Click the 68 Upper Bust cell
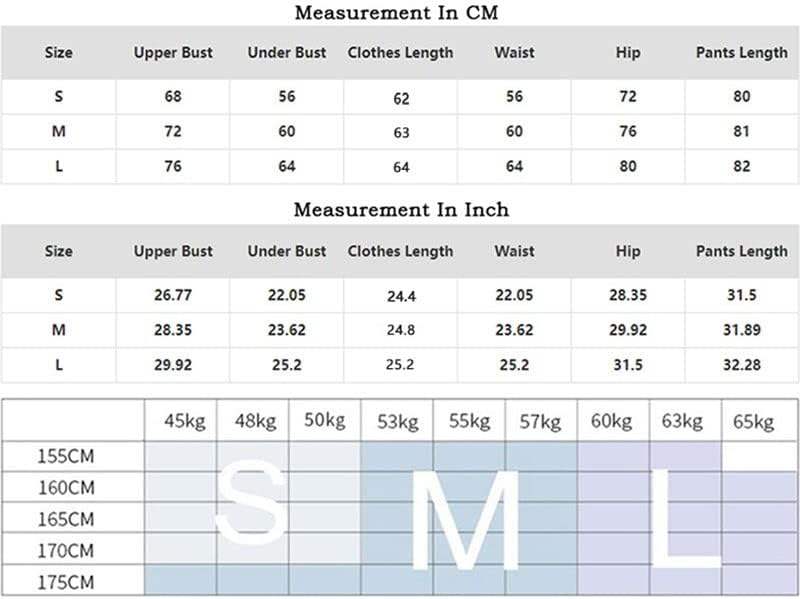The height and width of the screenshot is (599, 800). pos(173,97)
